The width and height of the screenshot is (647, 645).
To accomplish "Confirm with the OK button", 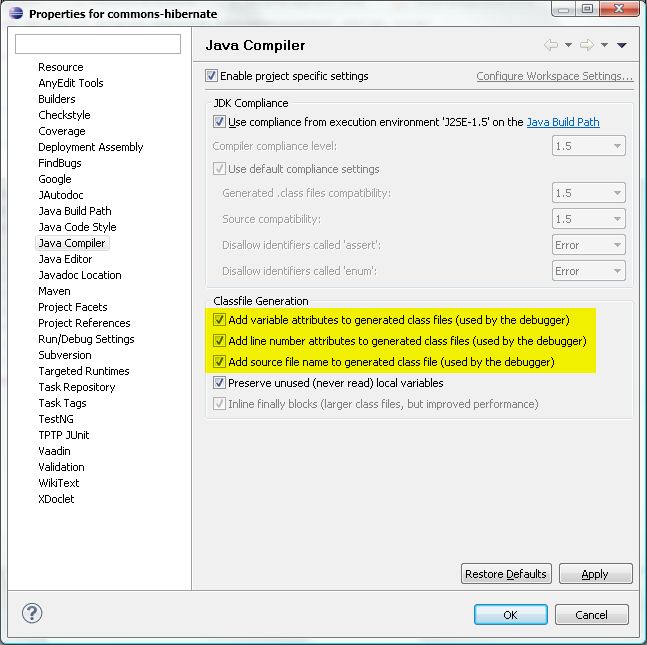I will [511, 614].
